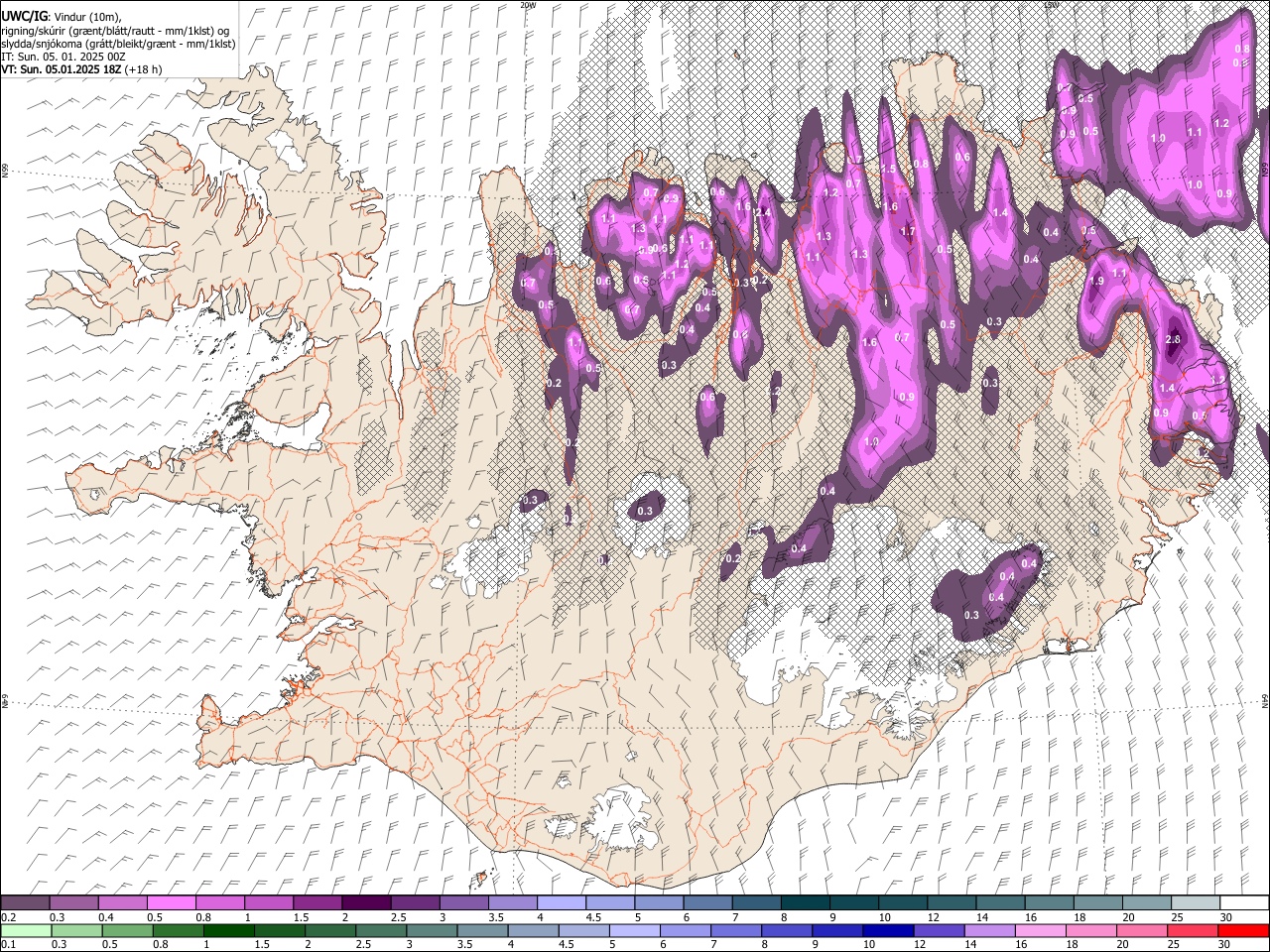Click the pink 20 swatch in lower legend row
The width and height of the screenshot is (1270, 952).
[1143, 930]
